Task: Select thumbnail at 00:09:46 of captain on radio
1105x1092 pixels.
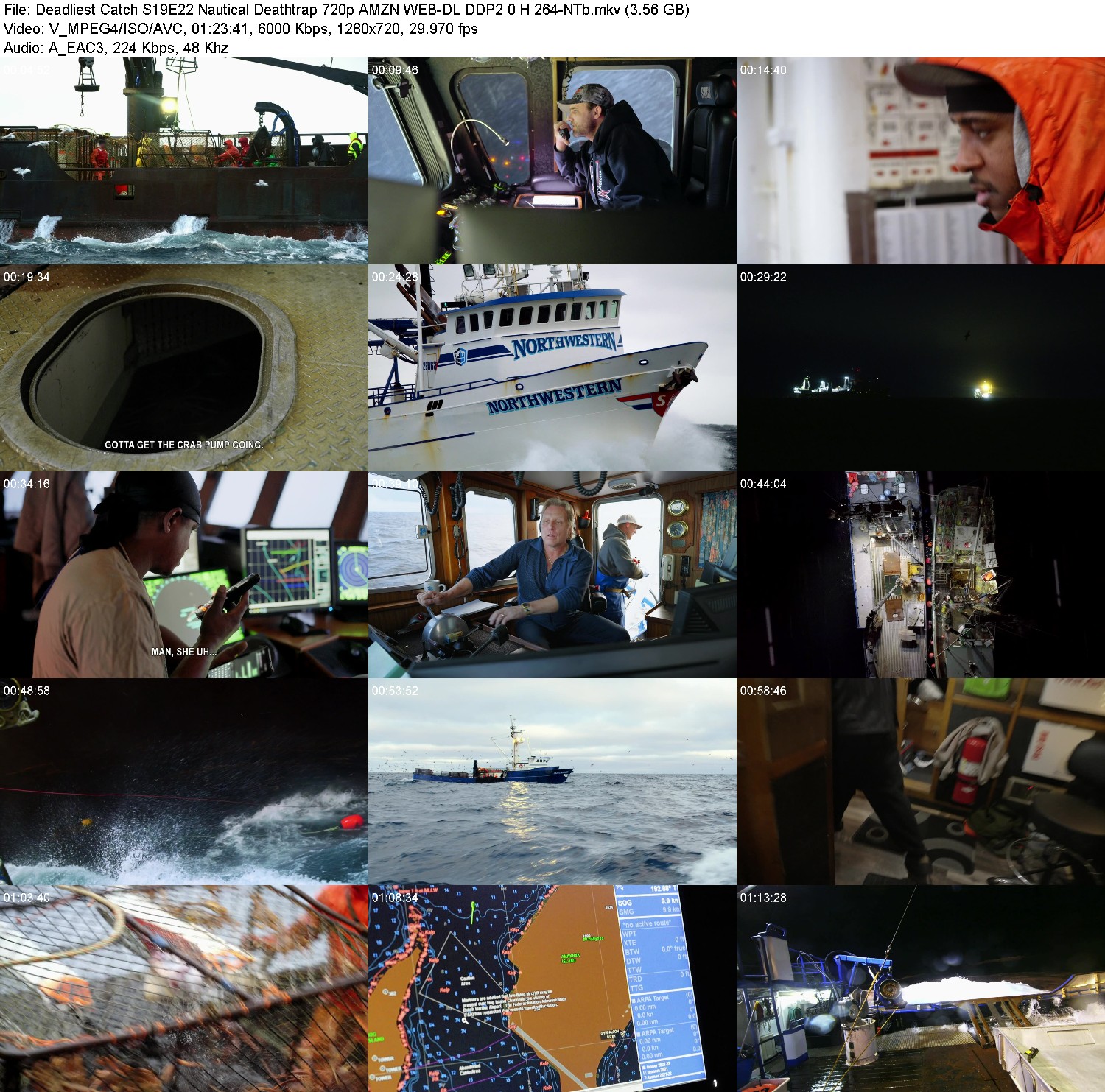Action: pyautogui.click(x=552, y=161)
